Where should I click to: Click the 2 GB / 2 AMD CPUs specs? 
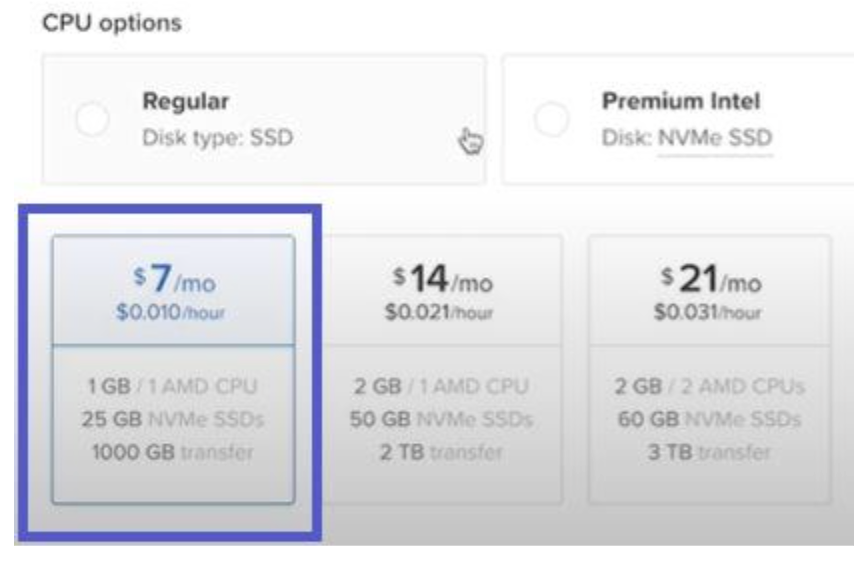coord(710,387)
